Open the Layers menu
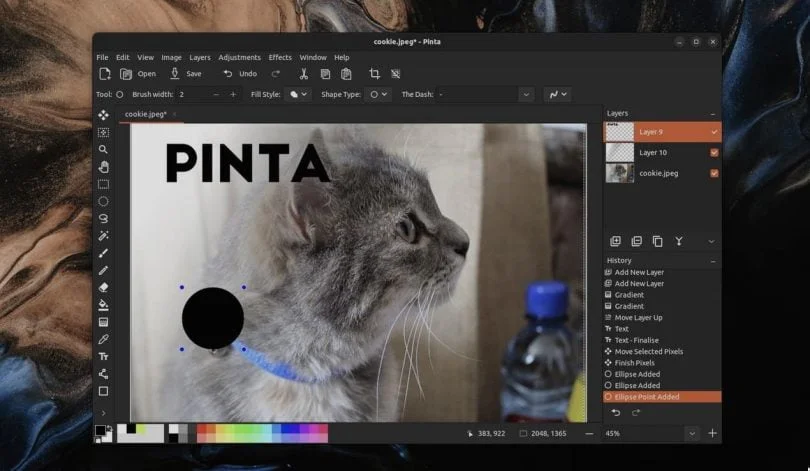Image resolution: width=810 pixels, height=471 pixels. 199,57
